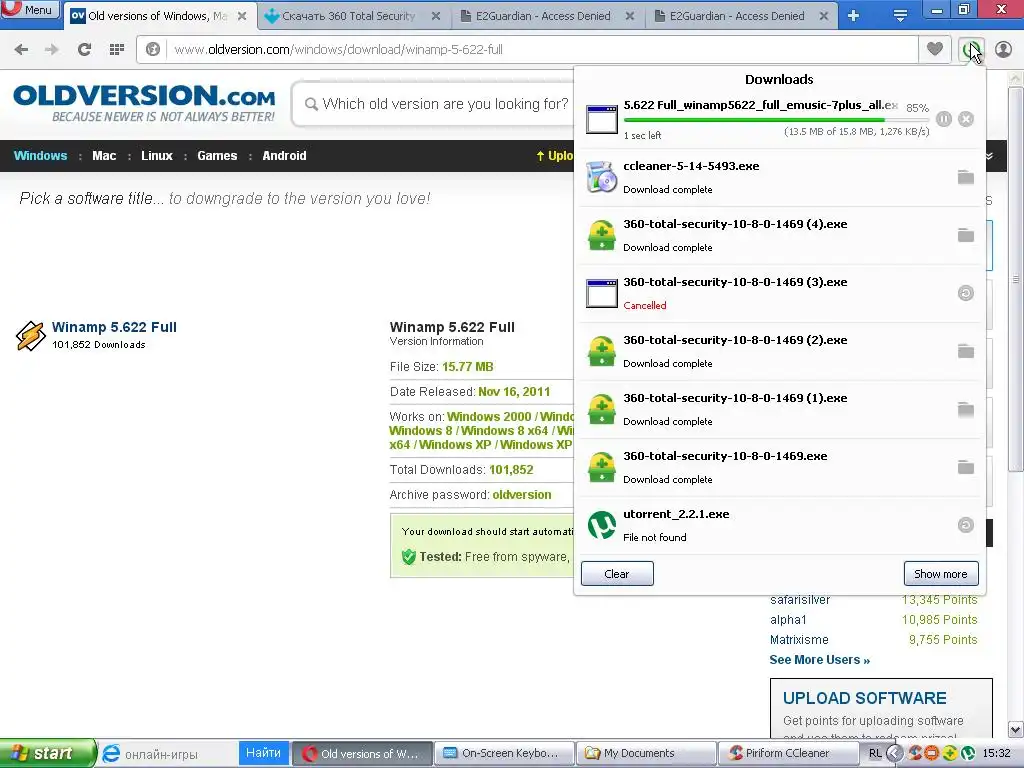Cancel the Winamp download in progress
Screen dimensions: 1024x768
click(x=966, y=119)
